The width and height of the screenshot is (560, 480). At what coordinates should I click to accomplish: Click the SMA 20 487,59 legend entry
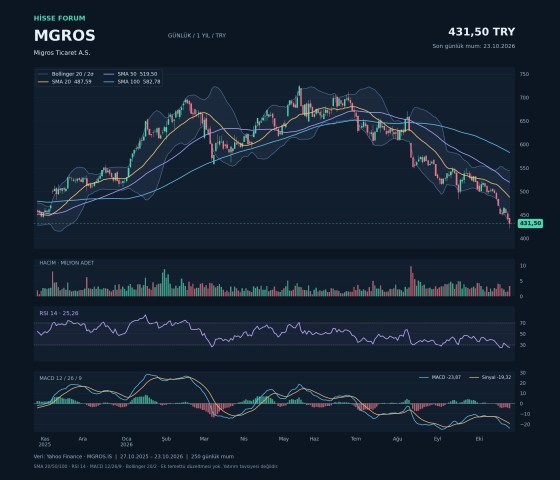[x=65, y=82]
